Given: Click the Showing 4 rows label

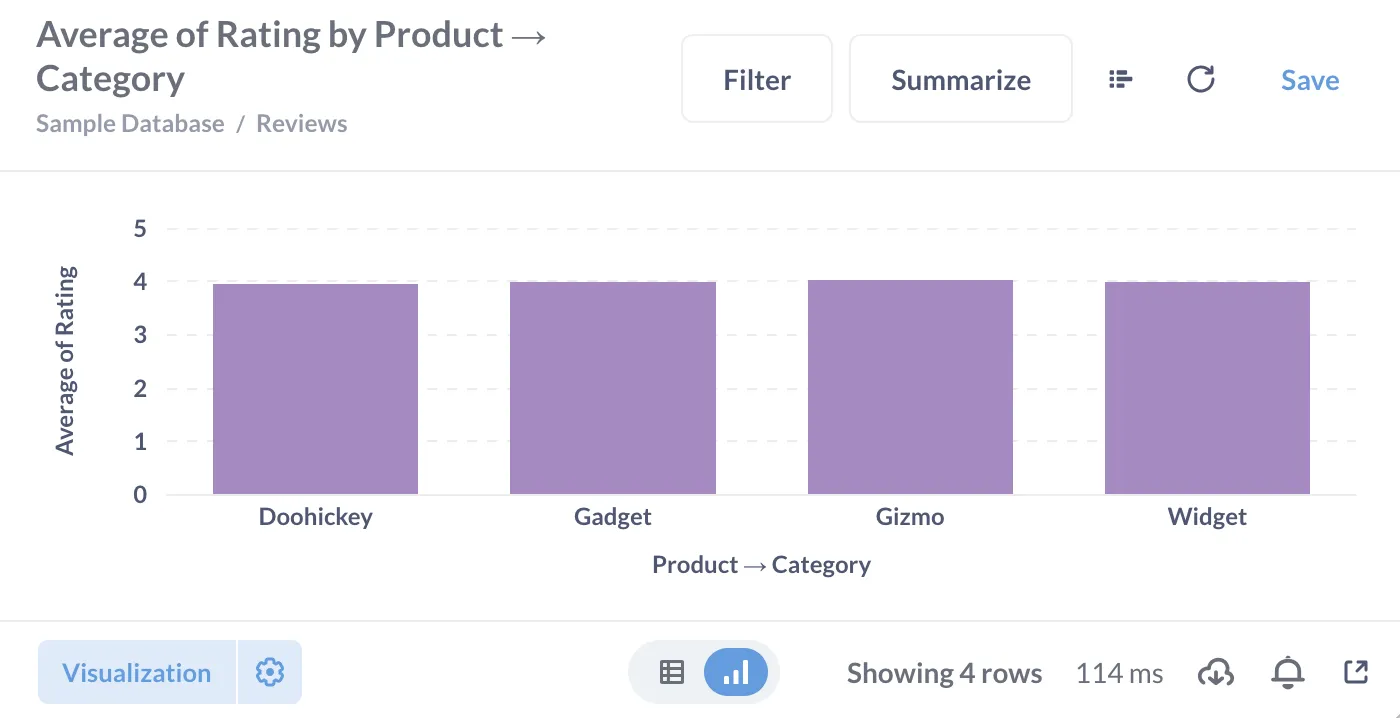Looking at the screenshot, I should tap(944, 672).
